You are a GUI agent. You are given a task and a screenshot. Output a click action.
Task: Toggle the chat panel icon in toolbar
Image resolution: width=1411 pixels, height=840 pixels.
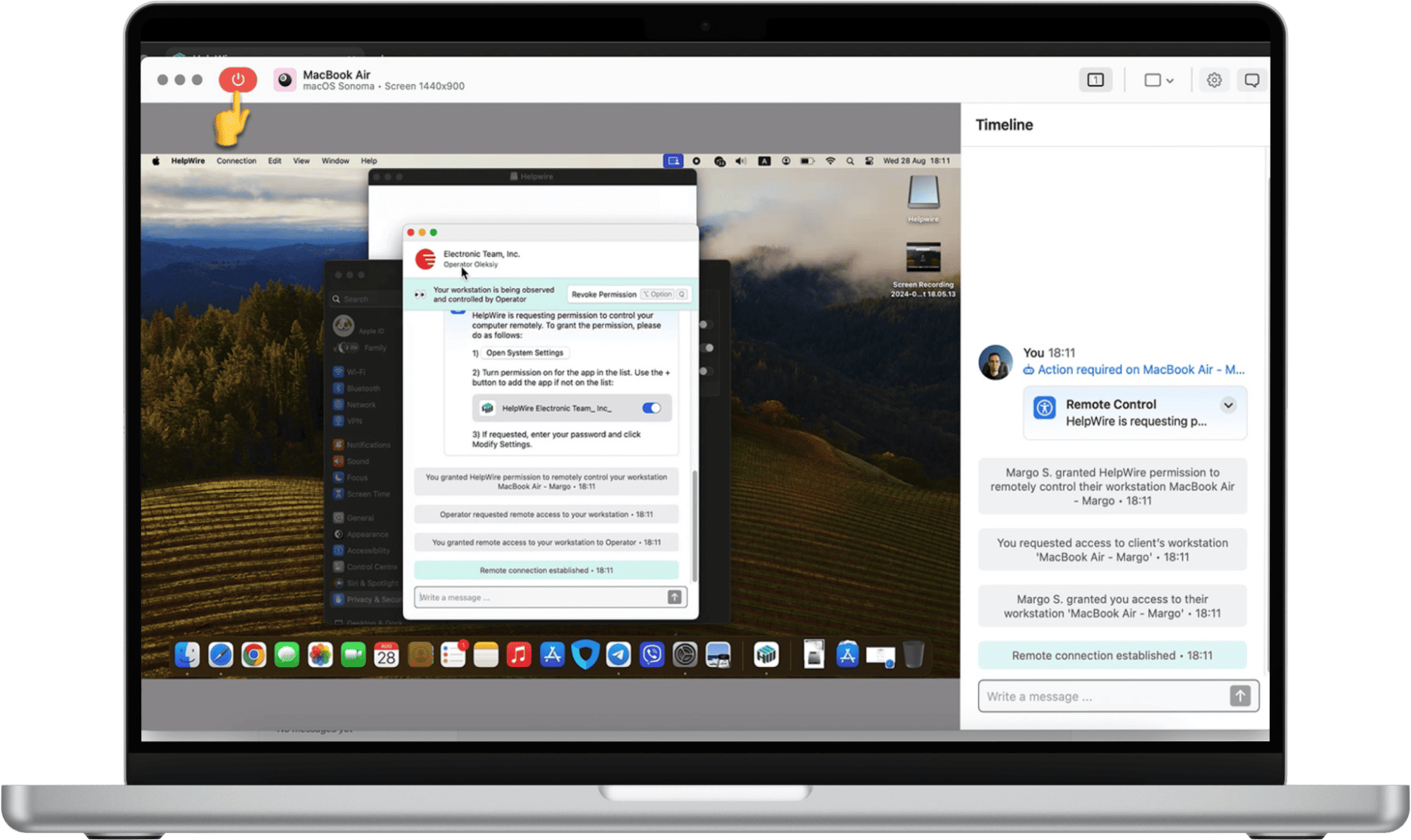pos(1251,80)
